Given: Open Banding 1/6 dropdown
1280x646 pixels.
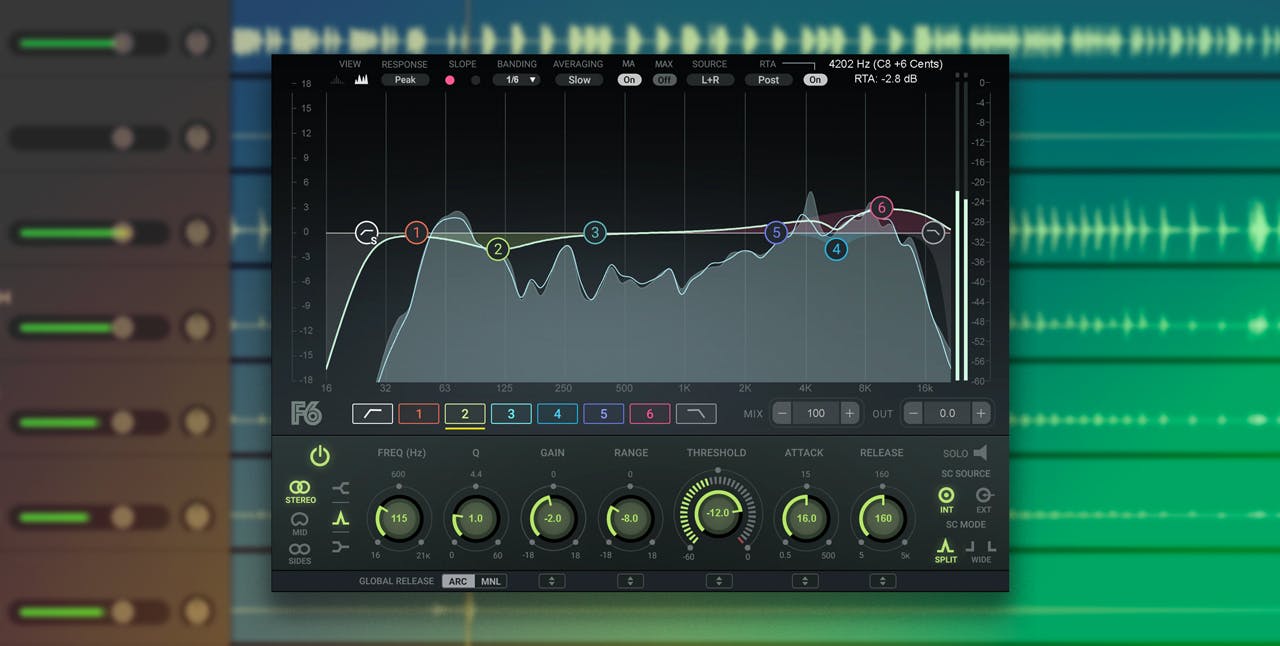Looking at the screenshot, I should point(516,80).
